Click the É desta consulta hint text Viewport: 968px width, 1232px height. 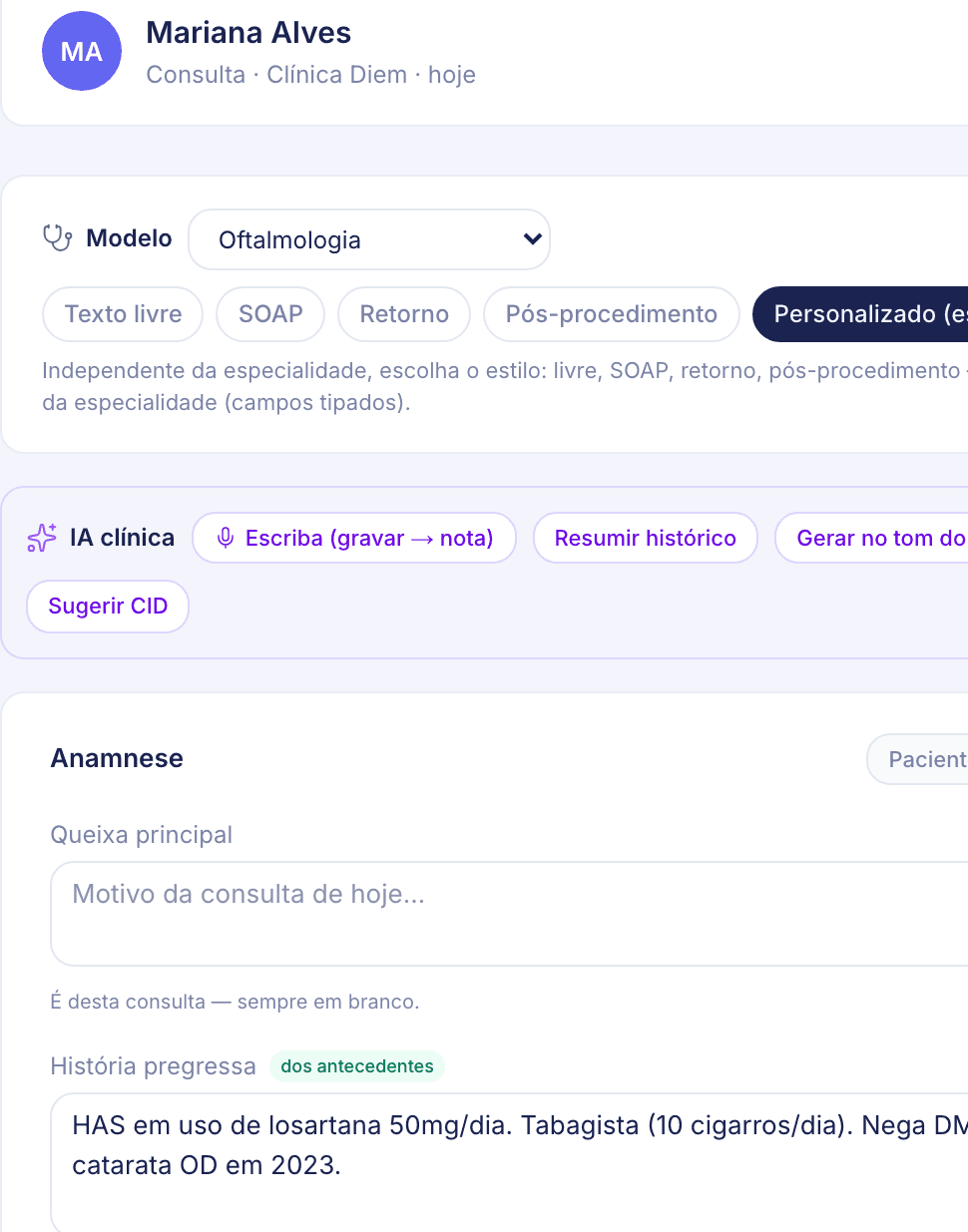coord(235,1002)
